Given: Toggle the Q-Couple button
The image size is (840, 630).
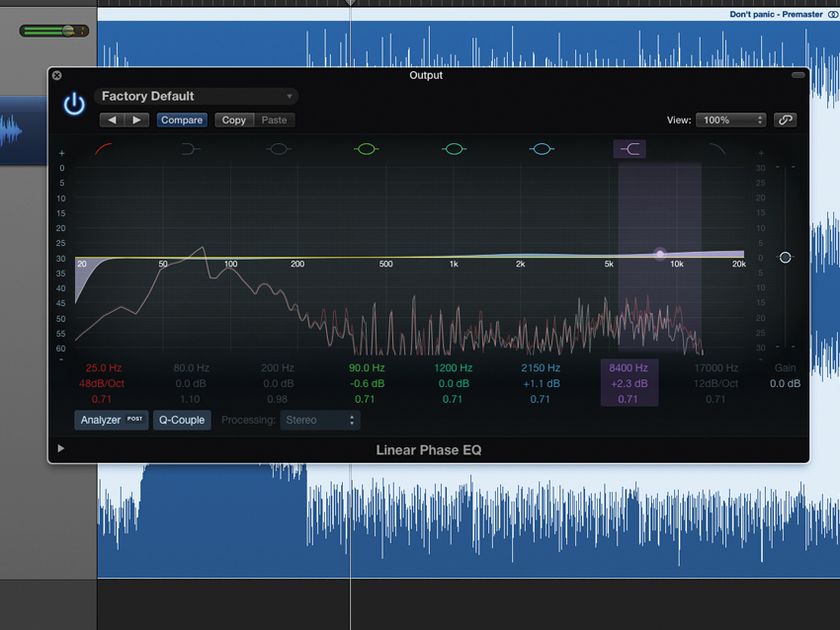Looking at the screenshot, I should 181,420.
